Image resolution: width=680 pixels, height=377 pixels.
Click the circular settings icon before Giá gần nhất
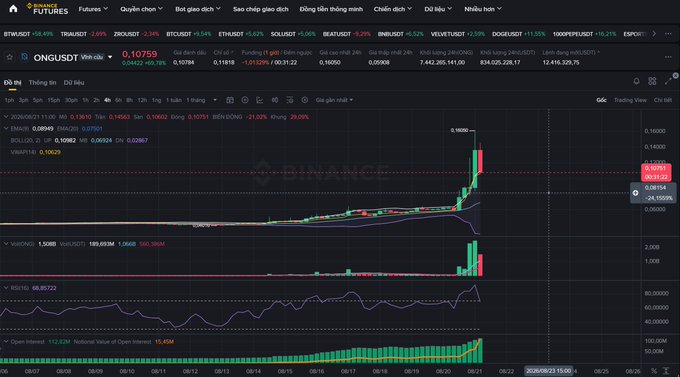(x=305, y=100)
